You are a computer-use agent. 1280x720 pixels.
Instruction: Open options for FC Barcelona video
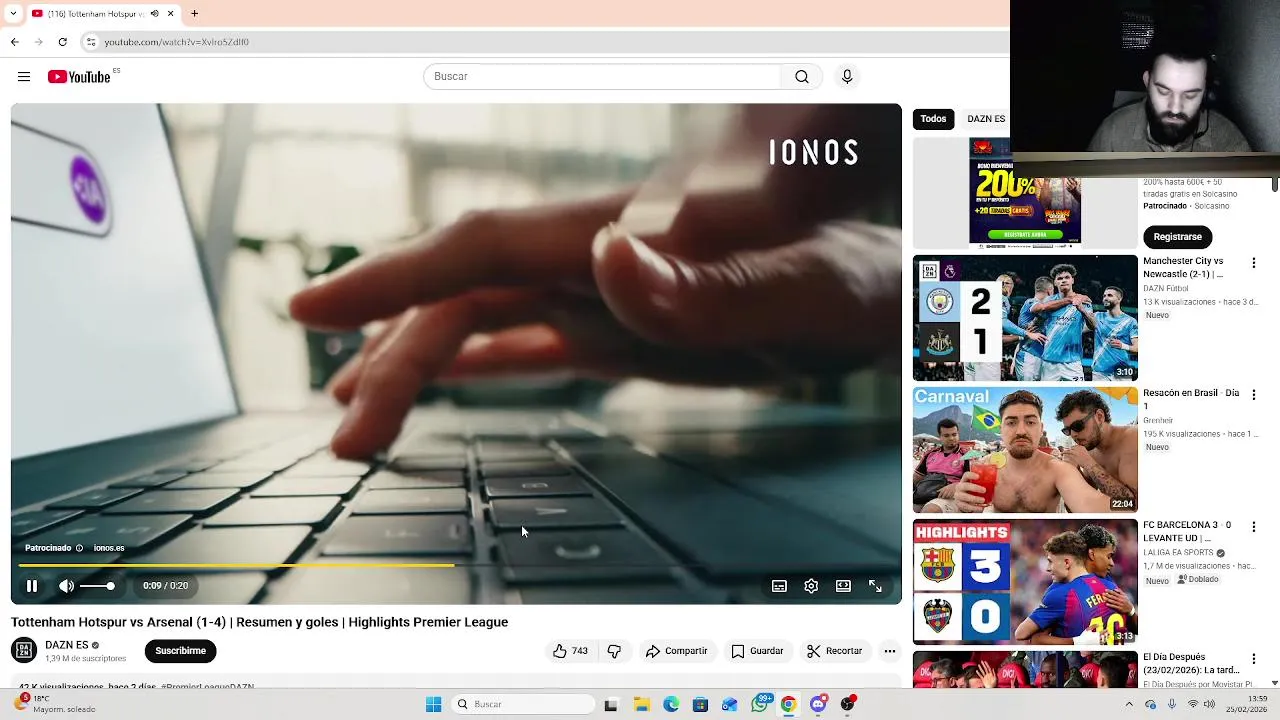point(1254,527)
